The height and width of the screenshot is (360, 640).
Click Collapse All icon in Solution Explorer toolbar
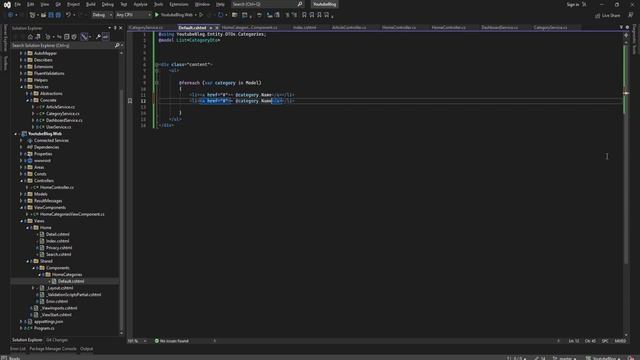[67, 37]
